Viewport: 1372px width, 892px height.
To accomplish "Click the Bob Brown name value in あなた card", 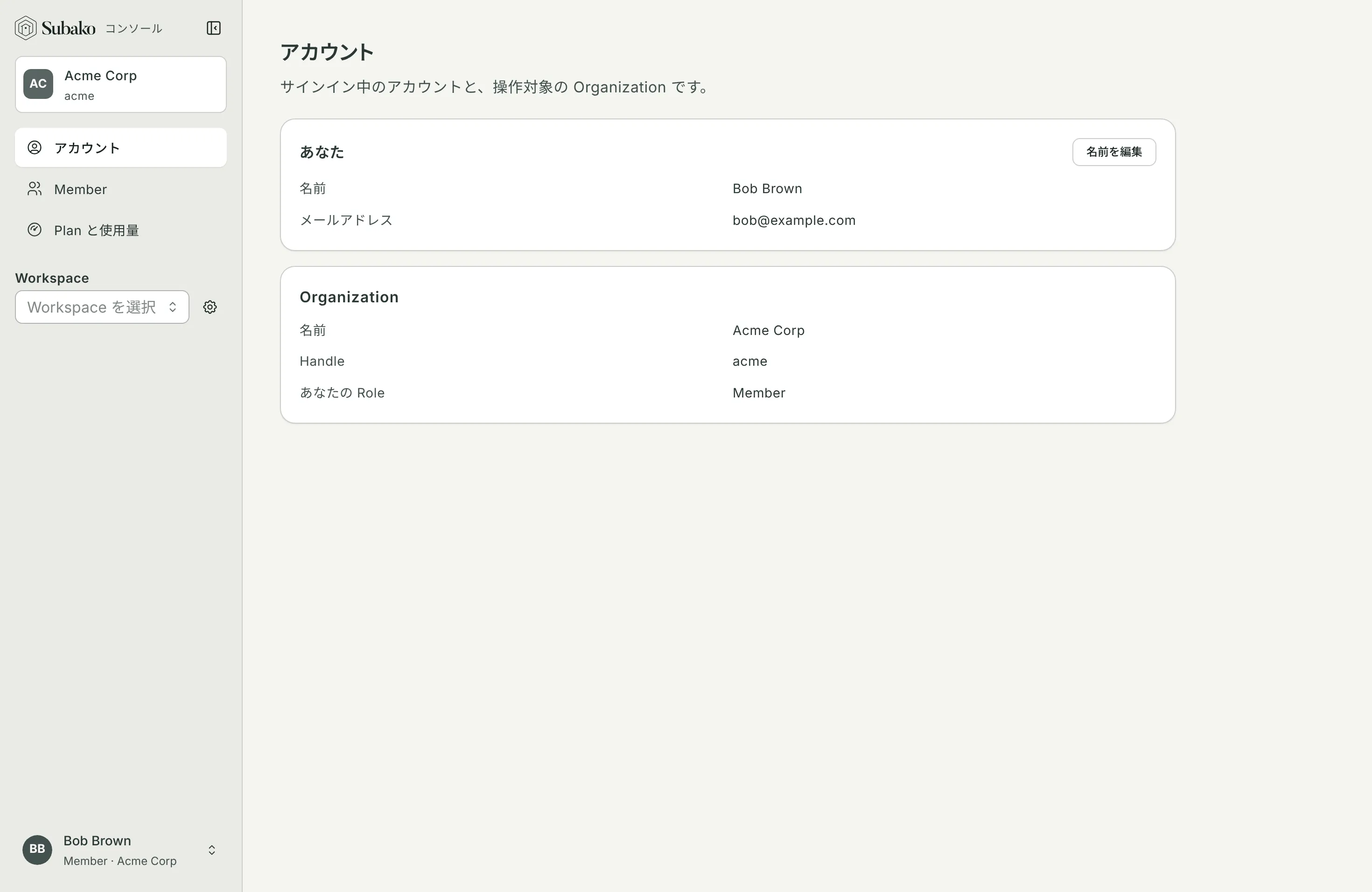I will [x=767, y=188].
